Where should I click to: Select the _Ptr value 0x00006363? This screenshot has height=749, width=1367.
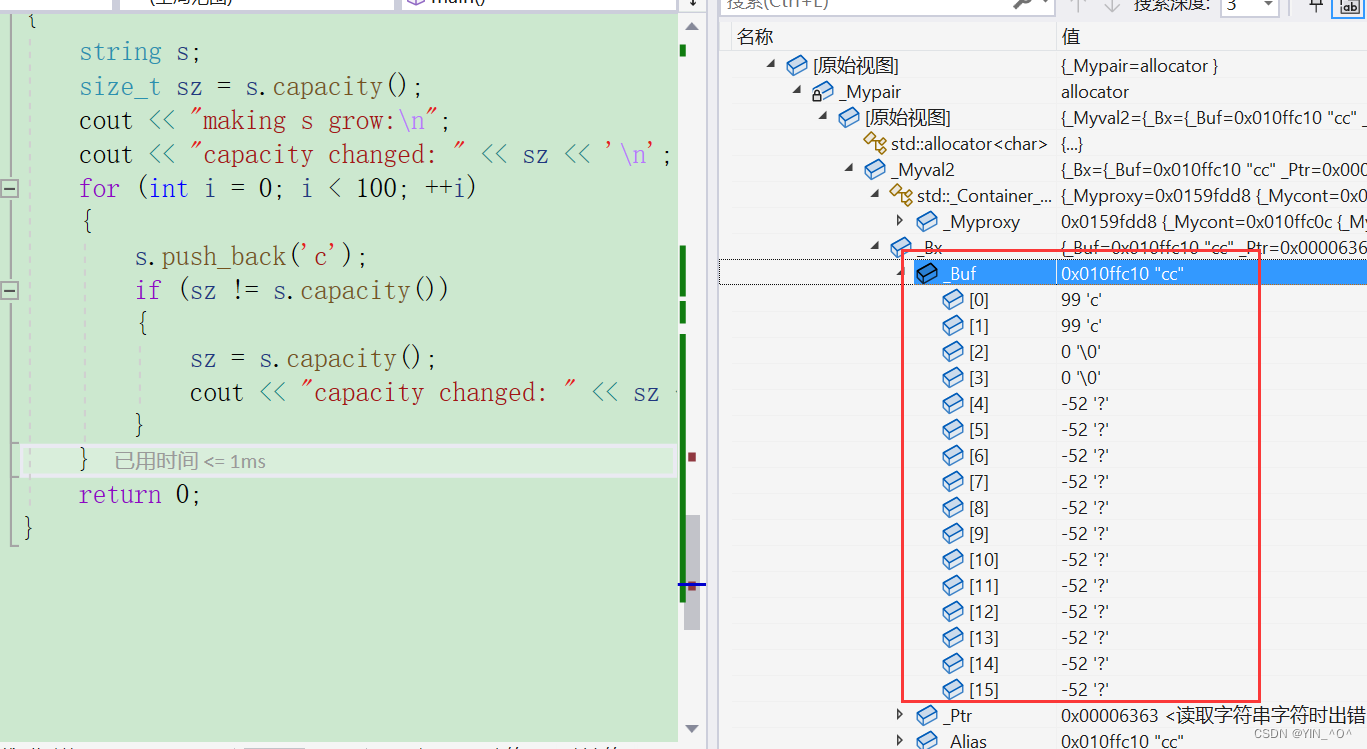(1111, 715)
